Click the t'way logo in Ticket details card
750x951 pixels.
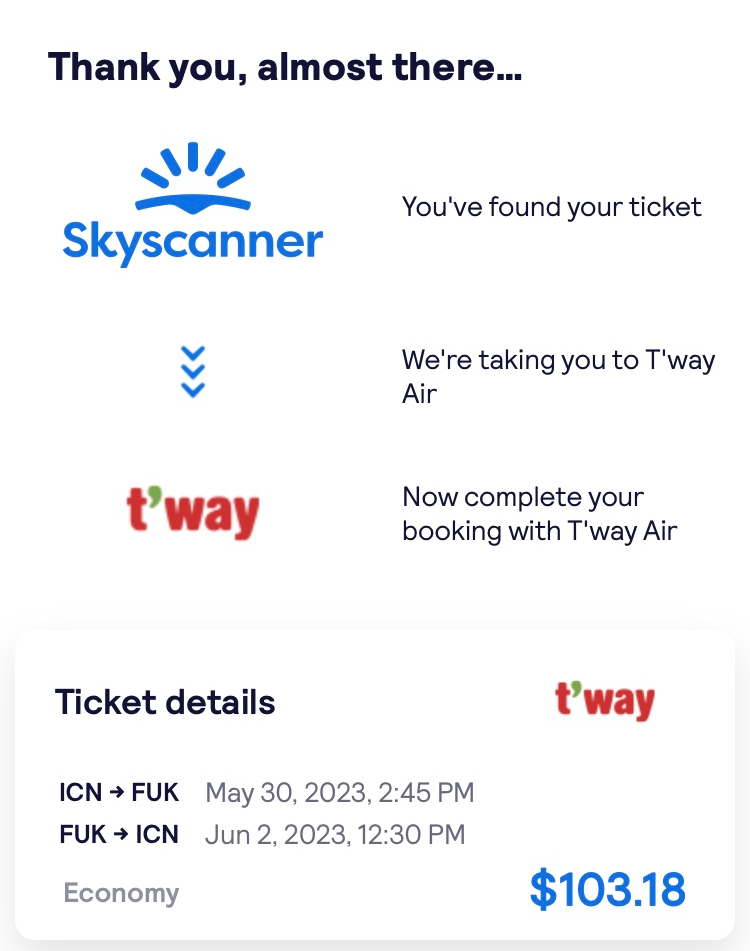tap(605, 701)
